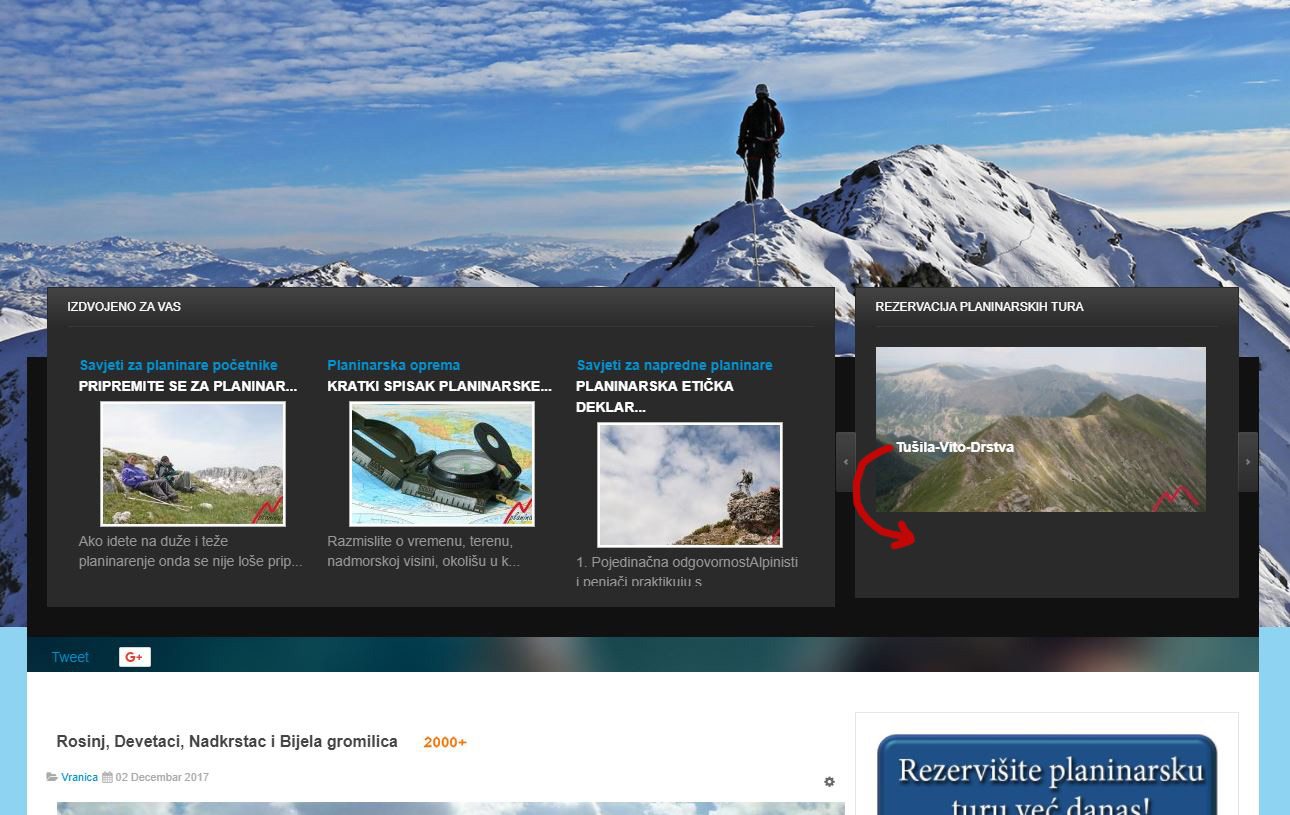Click the climber on rocky peak thumbnail
Viewport: 1290px width, 815px height.
(690, 485)
